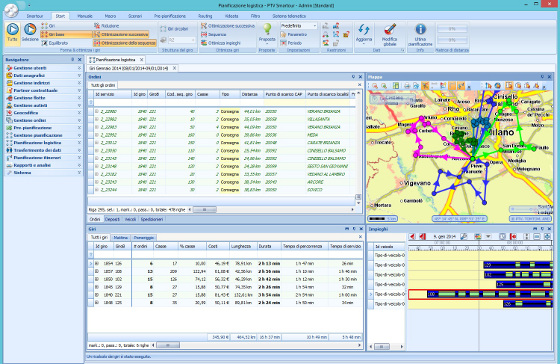Open Pianificazione logistica in Navigatore
560x364 pixels.
click(x=37, y=143)
